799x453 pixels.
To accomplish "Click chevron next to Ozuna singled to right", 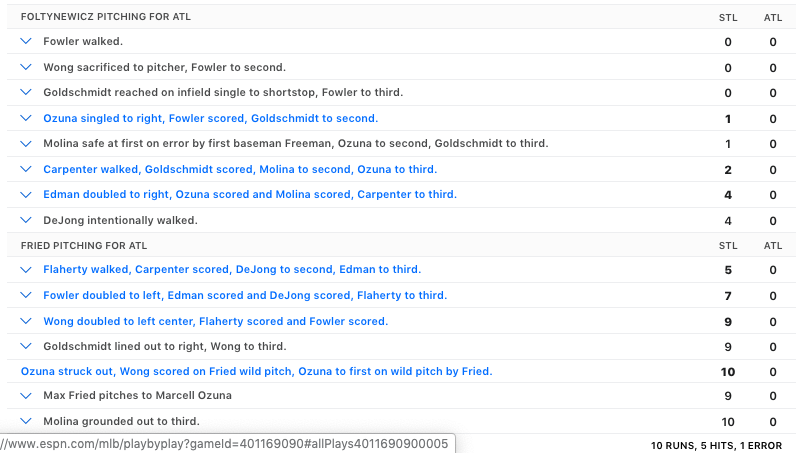I will 27,118.
